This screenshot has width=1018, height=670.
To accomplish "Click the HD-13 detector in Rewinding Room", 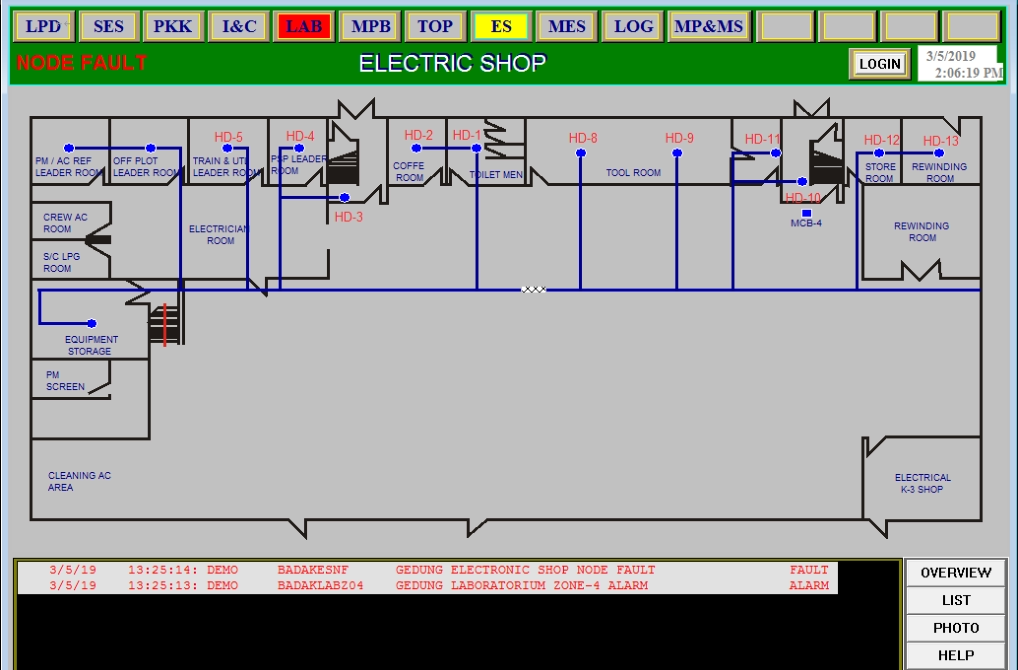I will click(939, 153).
